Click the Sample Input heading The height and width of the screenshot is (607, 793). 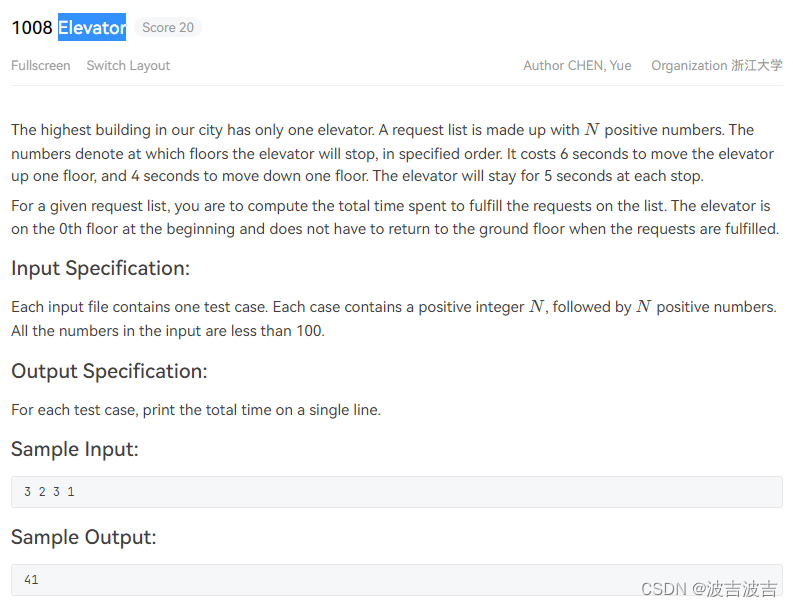[x=75, y=449]
